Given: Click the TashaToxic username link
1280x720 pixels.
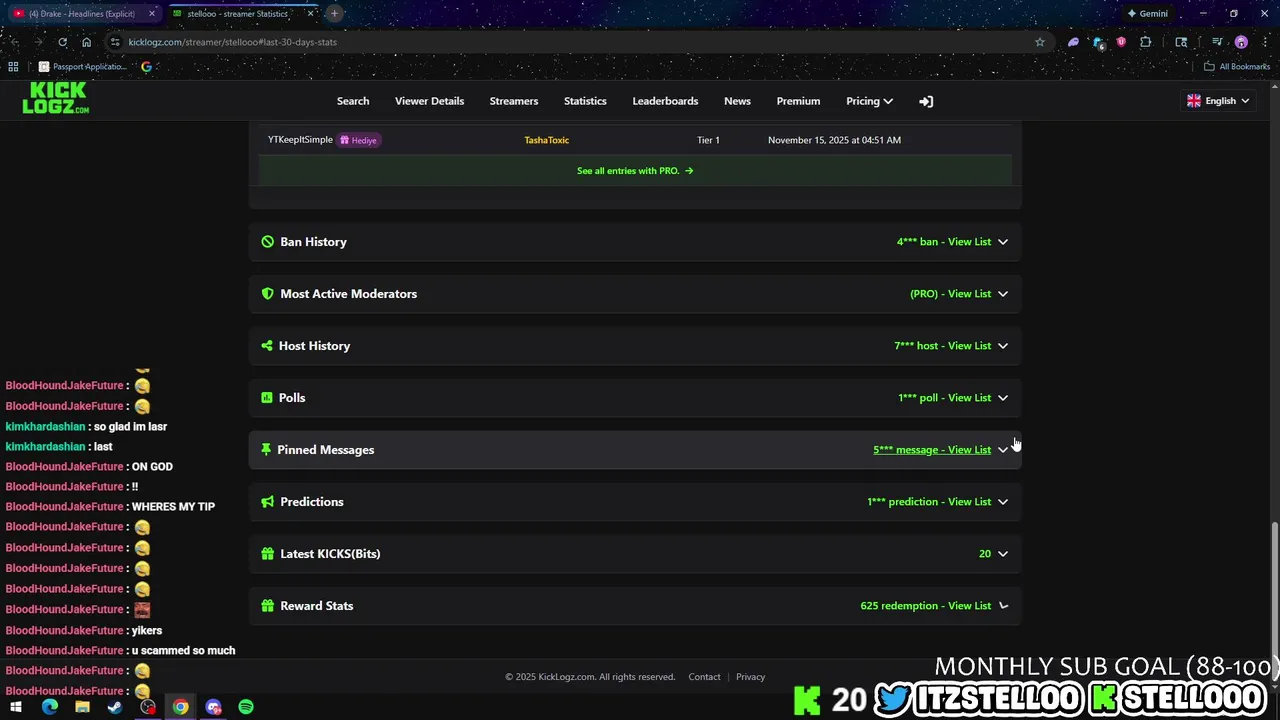Looking at the screenshot, I should [x=546, y=140].
